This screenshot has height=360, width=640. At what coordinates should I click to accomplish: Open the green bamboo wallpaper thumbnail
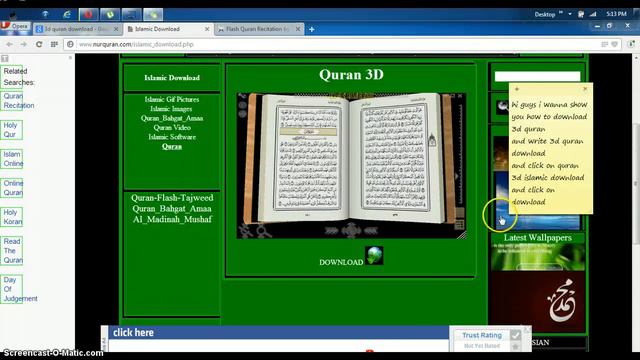[538, 257]
